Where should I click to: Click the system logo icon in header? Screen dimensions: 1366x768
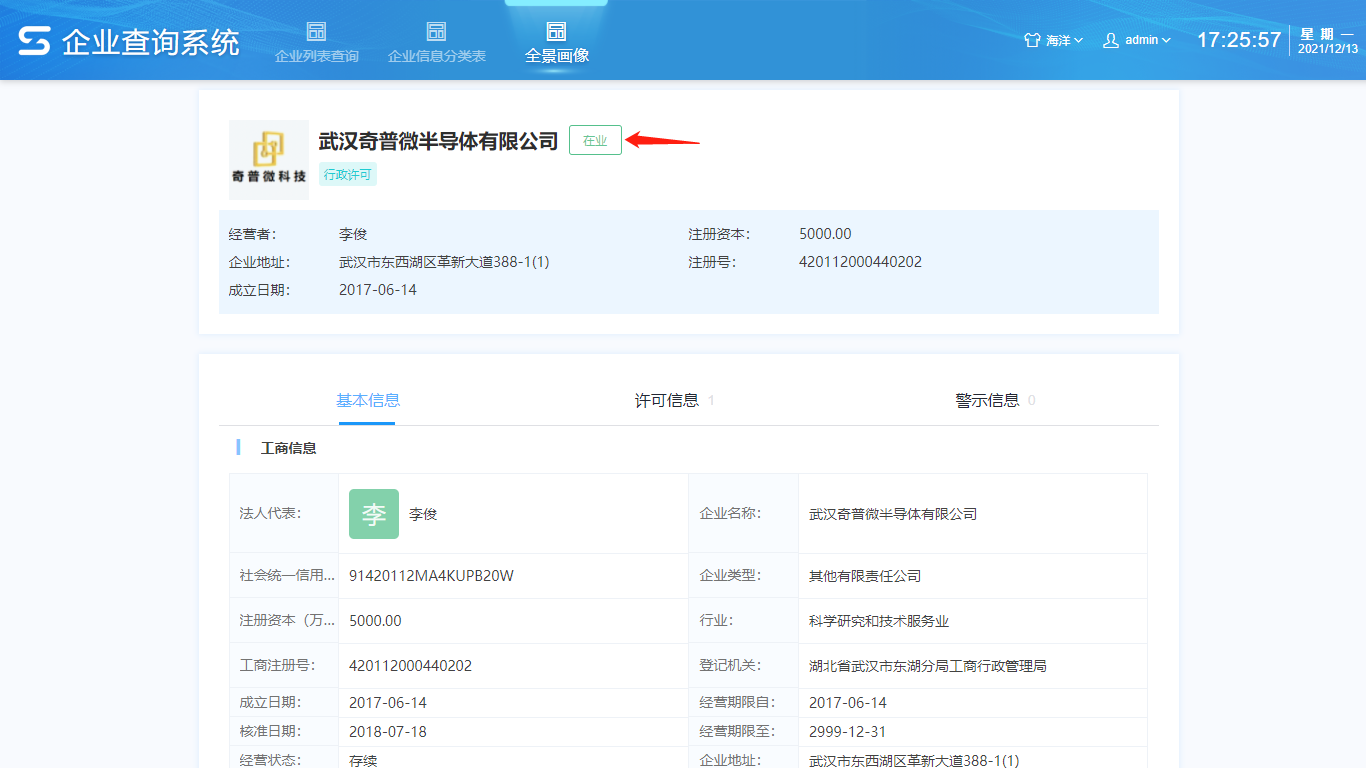(34, 41)
